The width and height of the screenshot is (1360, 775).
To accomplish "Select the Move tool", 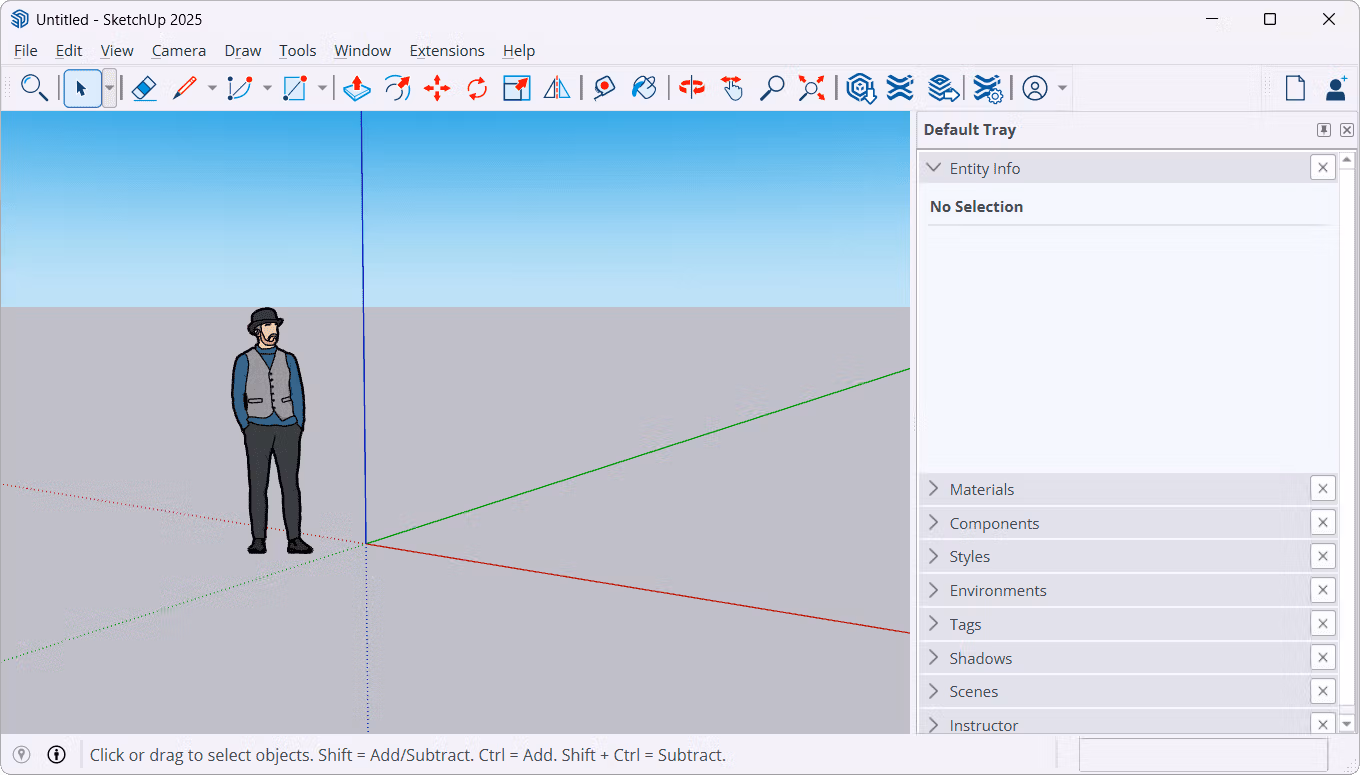I will point(437,88).
